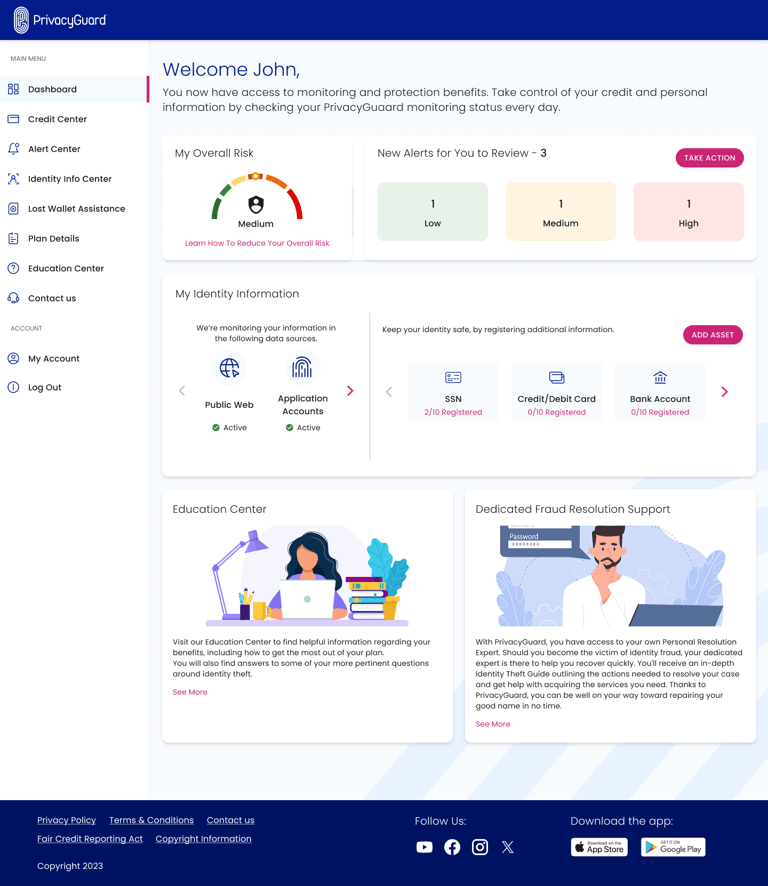Viewport: 768px width, 886px height.
Task: Click the My Account user icon
Action: 14,358
